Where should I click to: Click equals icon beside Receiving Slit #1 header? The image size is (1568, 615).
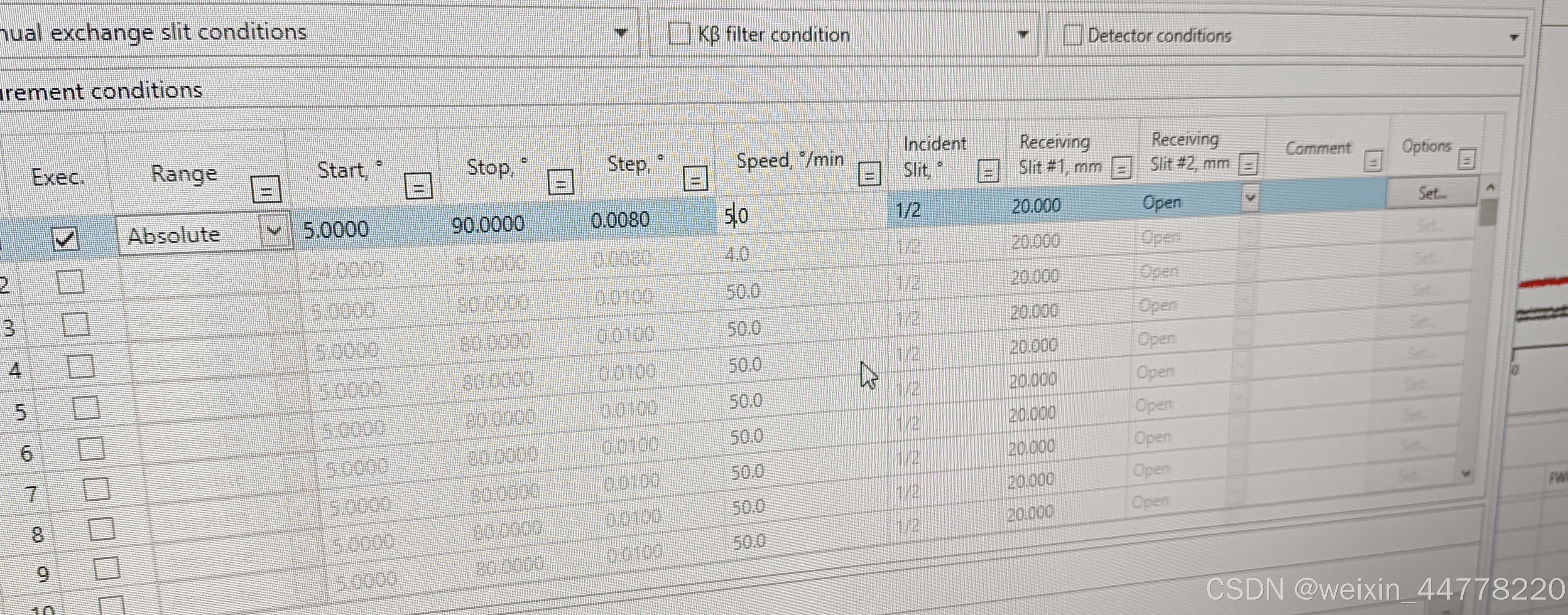click(x=1121, y=168)
